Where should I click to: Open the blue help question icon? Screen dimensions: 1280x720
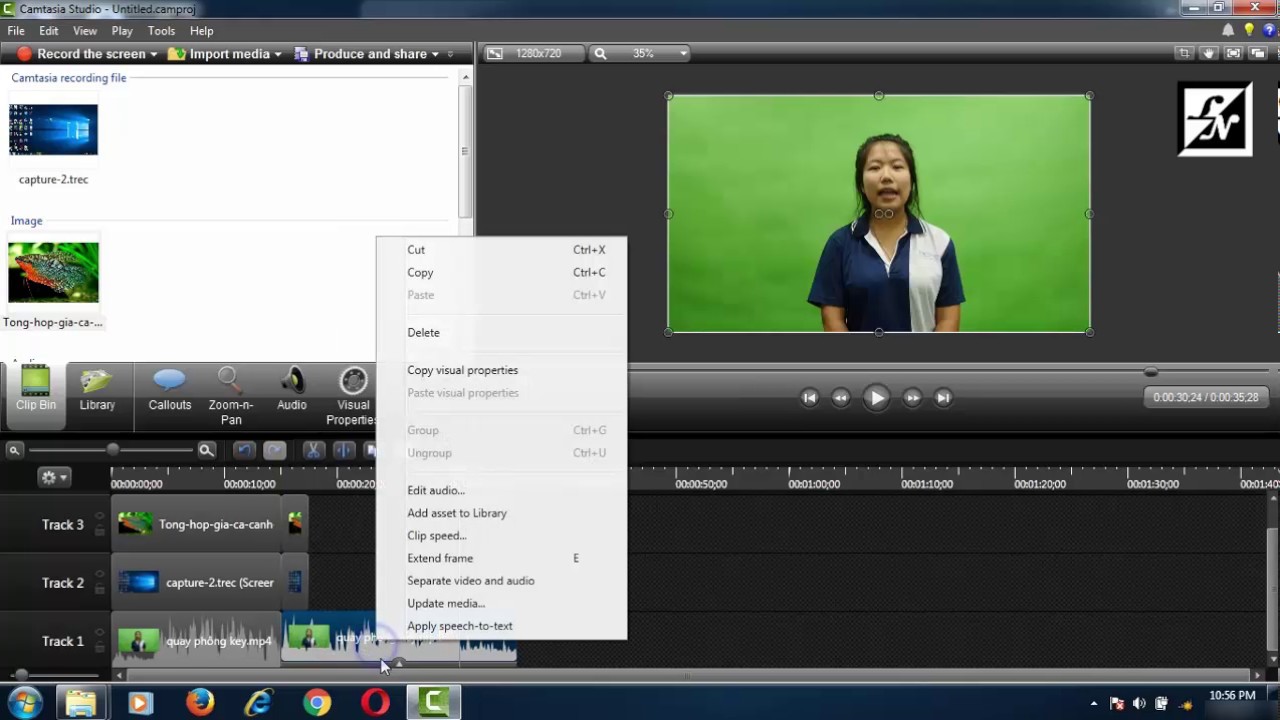(x=1268, y=31)
